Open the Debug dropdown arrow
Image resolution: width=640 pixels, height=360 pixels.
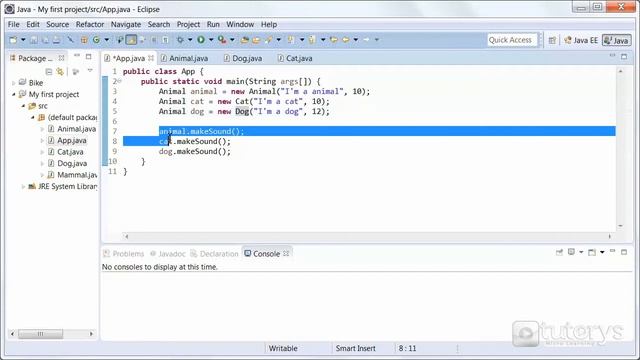pyautogui.click(x=190, y=40)
